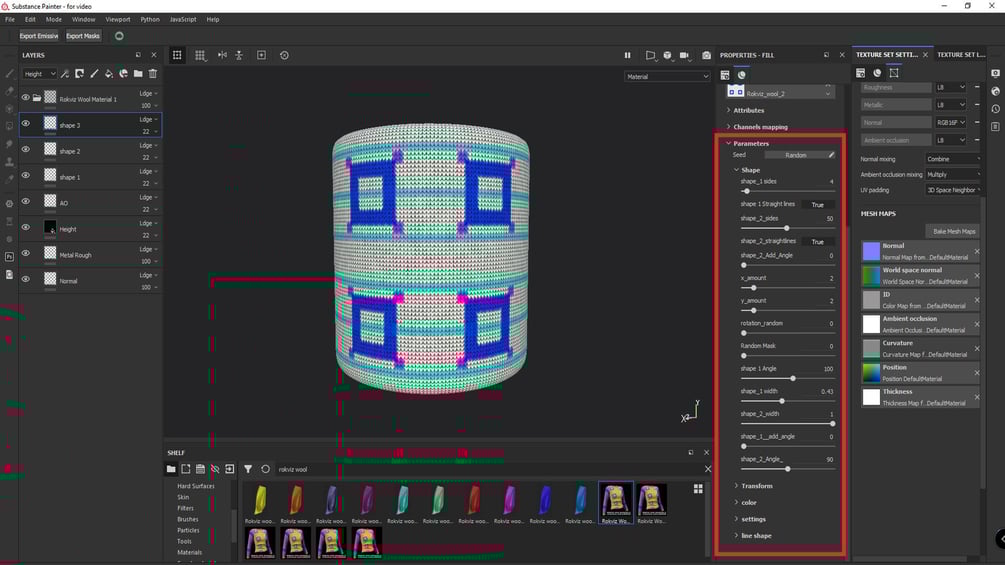Image resolution: width=1005 pixels, height=565 pixels.
Task: Adjust the shape_1 sides slider
Action: (x=787, y=191)
